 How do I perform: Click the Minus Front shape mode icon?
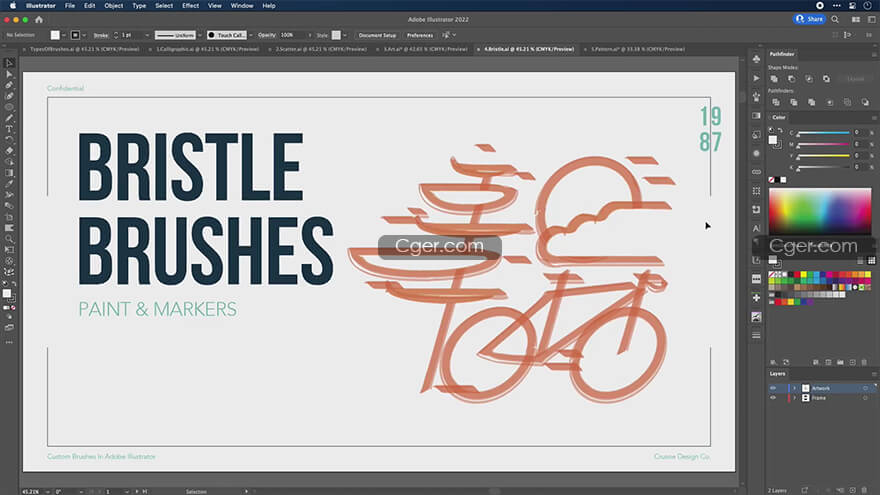click(791, 79)
